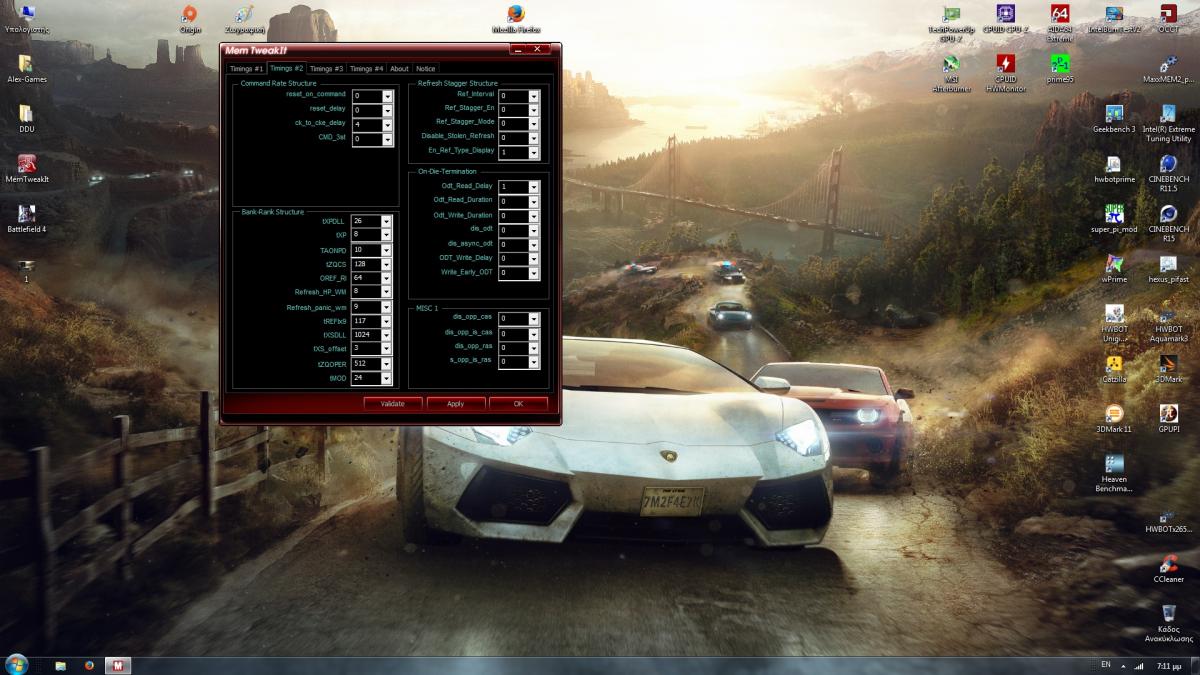Open the DDU folder on the desktop
1200x675 pixels.
tap(27, 118)
